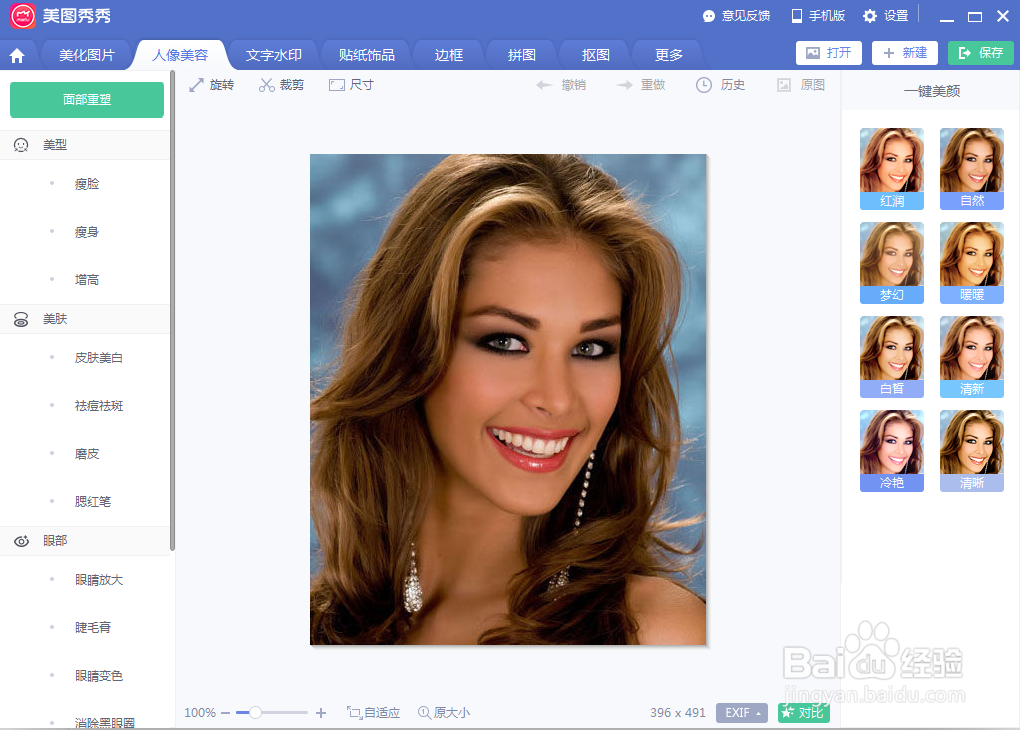Screen dimensions: 1020x730
Task: Choose the 增高 heighten option
Action: [x=87, y=280]
